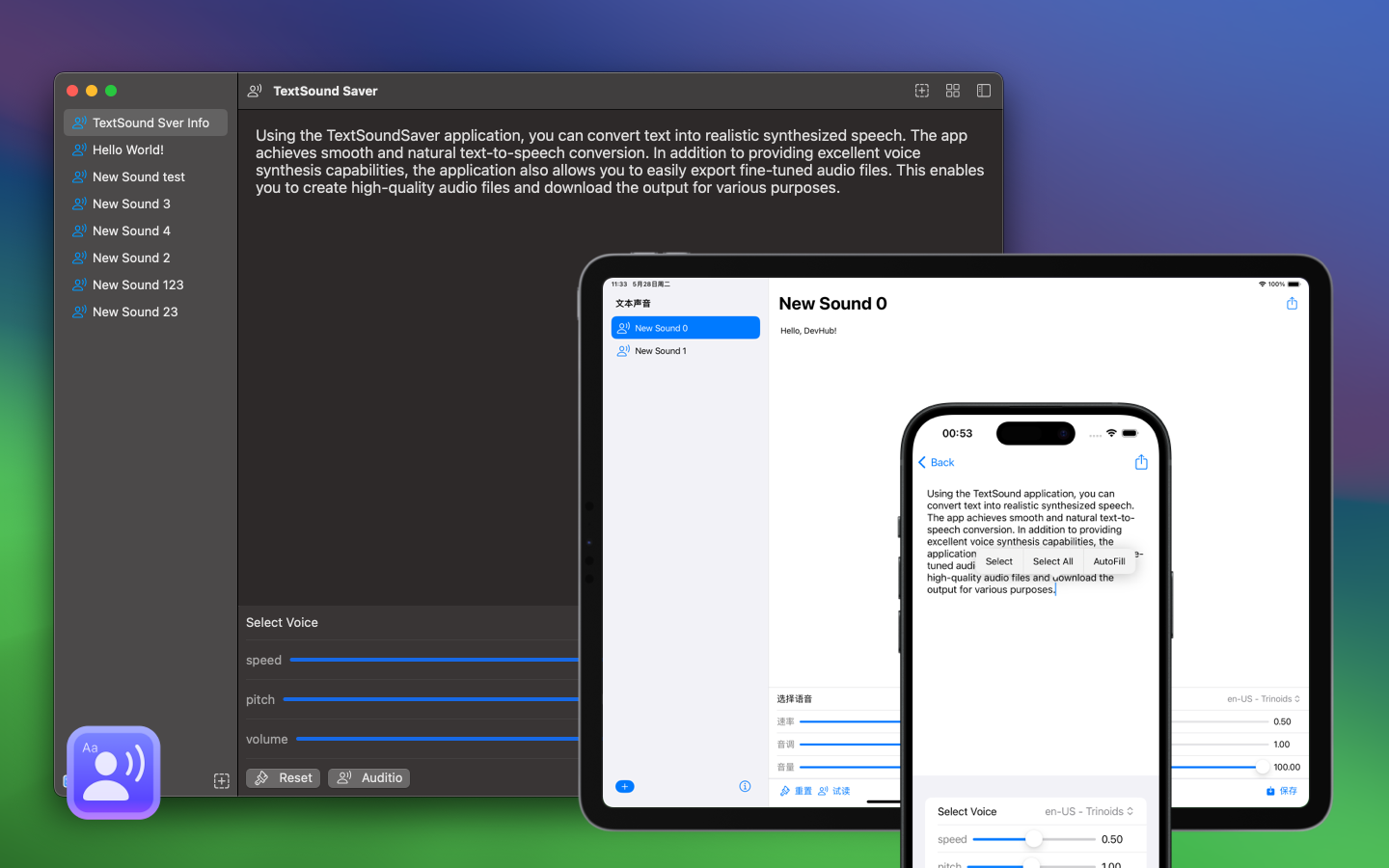
Task: Tap the share icon on the iPhone
Action: [x=1141, y=462]
